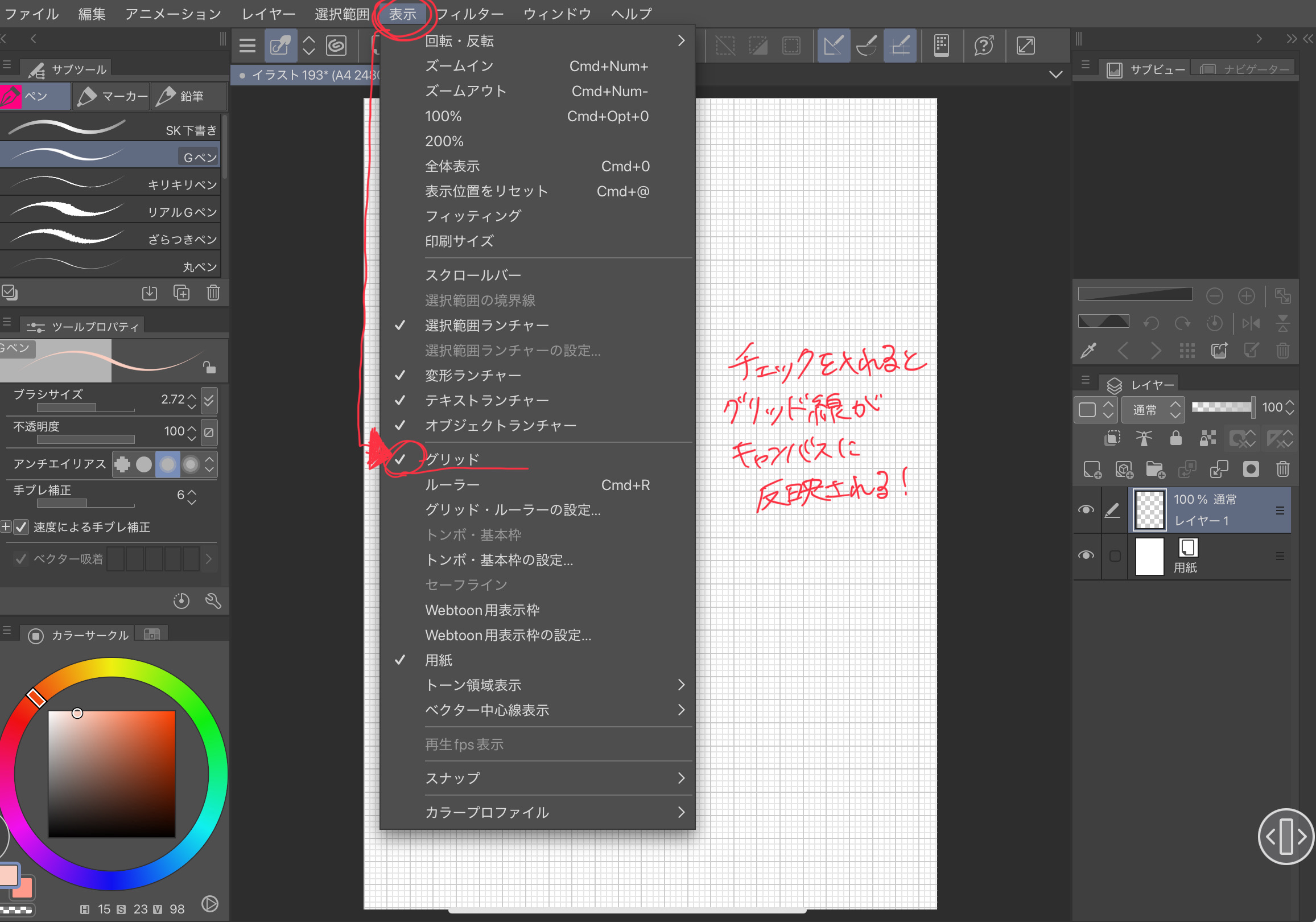Uncheck グリッド in the 表示 menu
Screen dimensions: 1316x922
[452, 459]
